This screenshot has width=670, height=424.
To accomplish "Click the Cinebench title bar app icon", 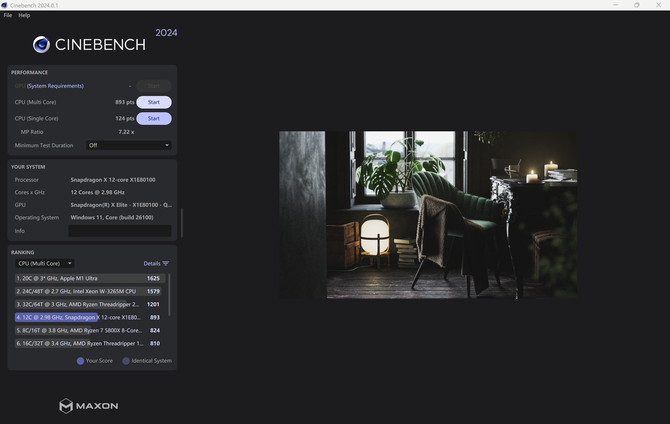I will click(x=4, y=5).
